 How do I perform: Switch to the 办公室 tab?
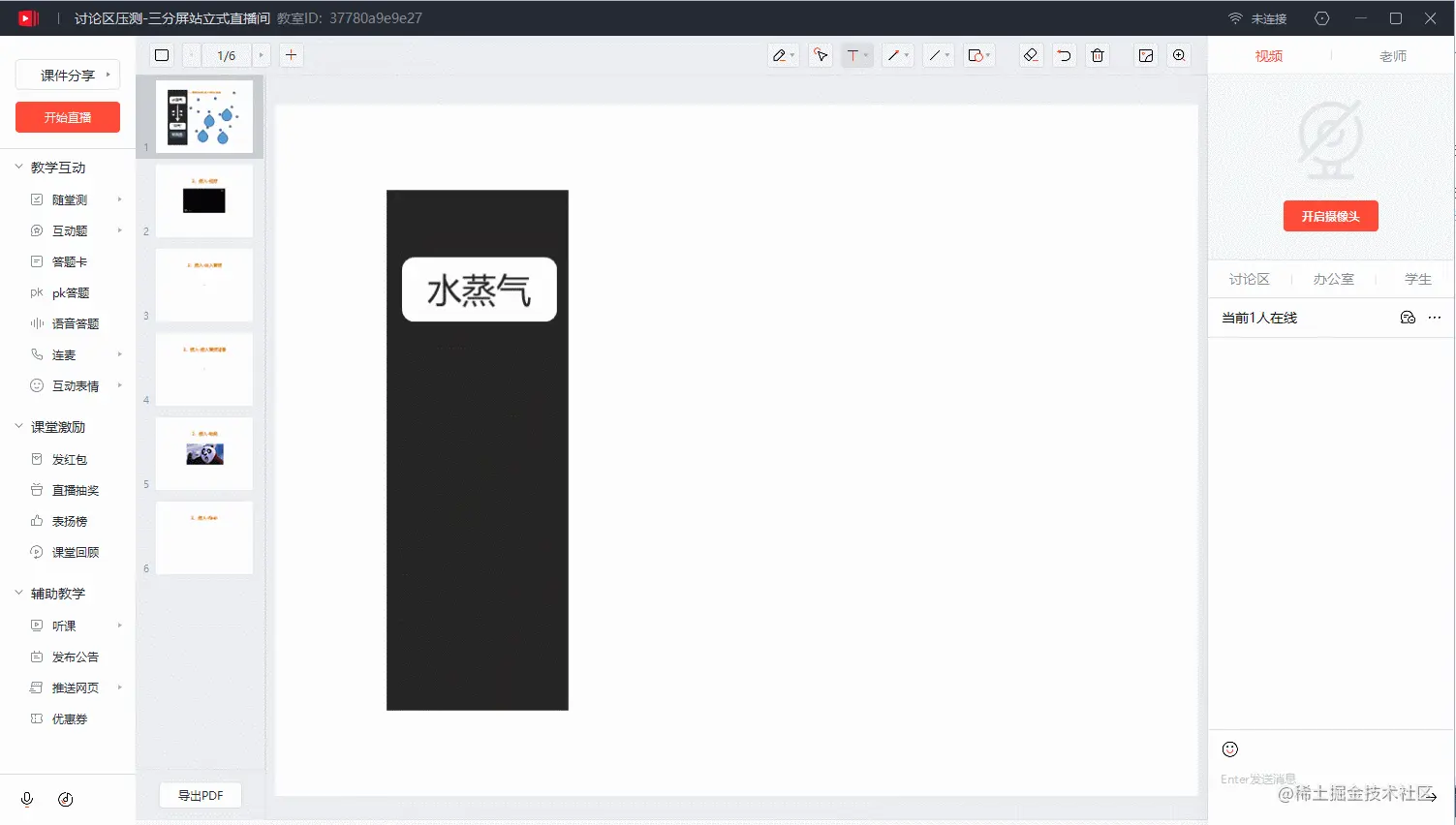[1333, 279]
